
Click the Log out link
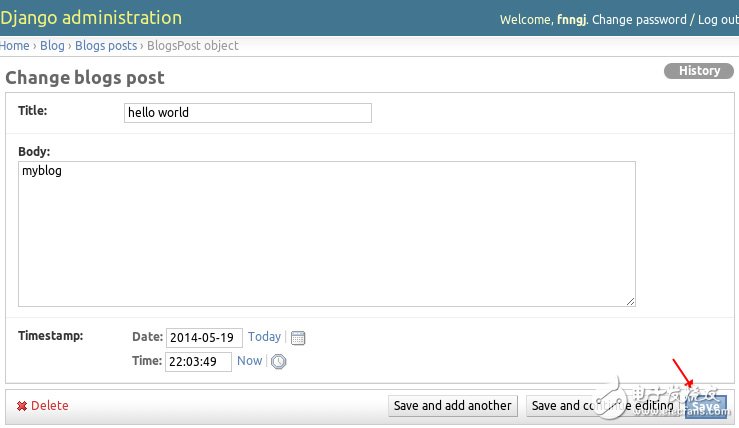718,20
